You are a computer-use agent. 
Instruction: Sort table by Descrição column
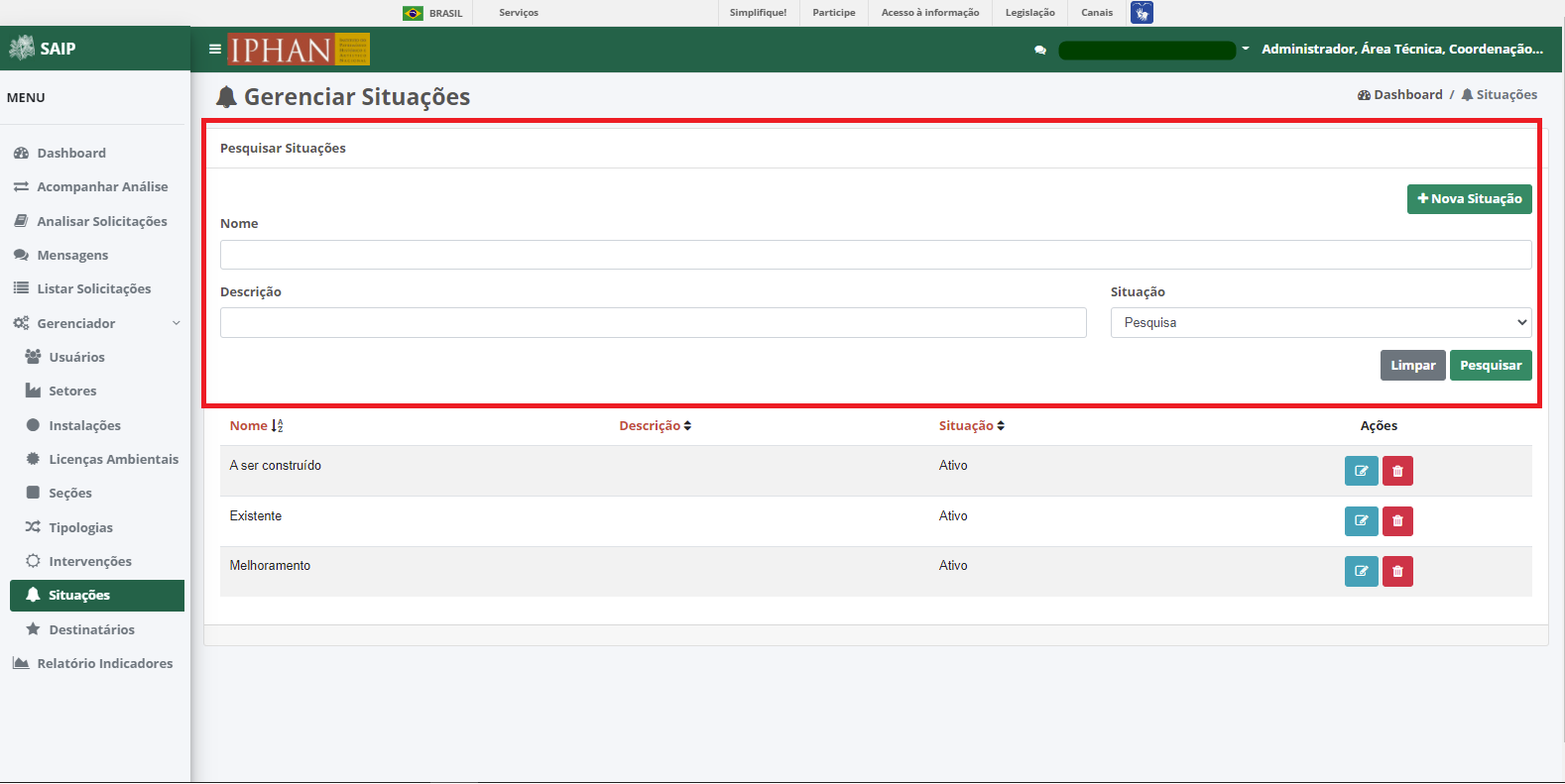point(655,425)
